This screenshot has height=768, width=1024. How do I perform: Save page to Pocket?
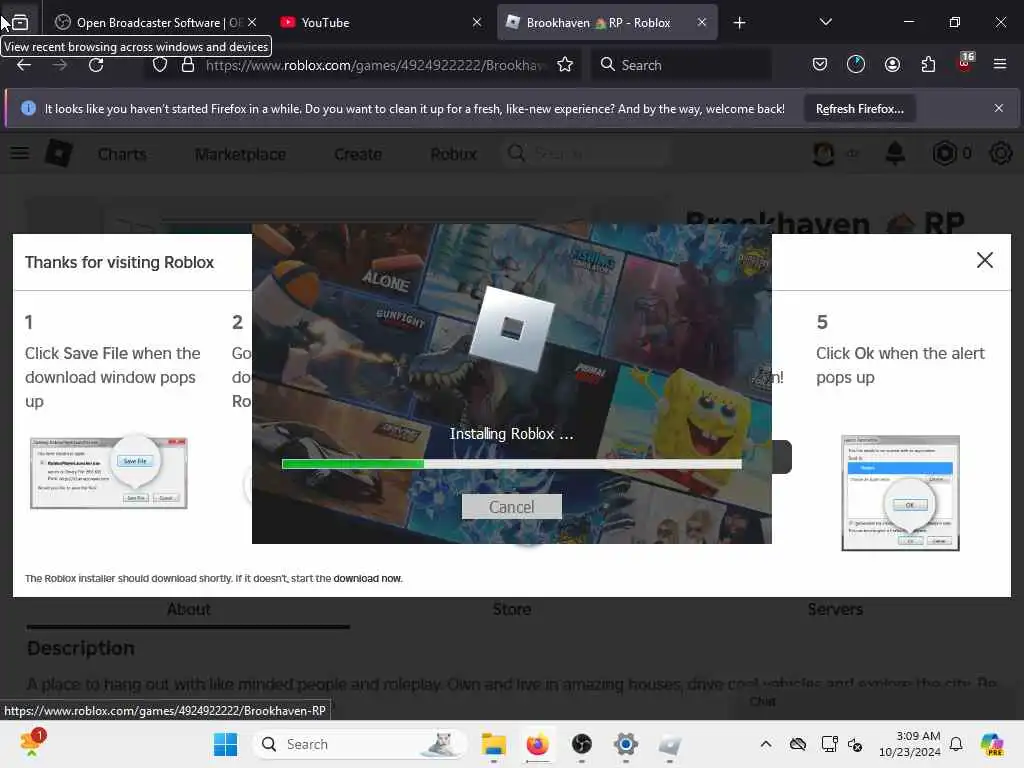(x=820, y=64)
